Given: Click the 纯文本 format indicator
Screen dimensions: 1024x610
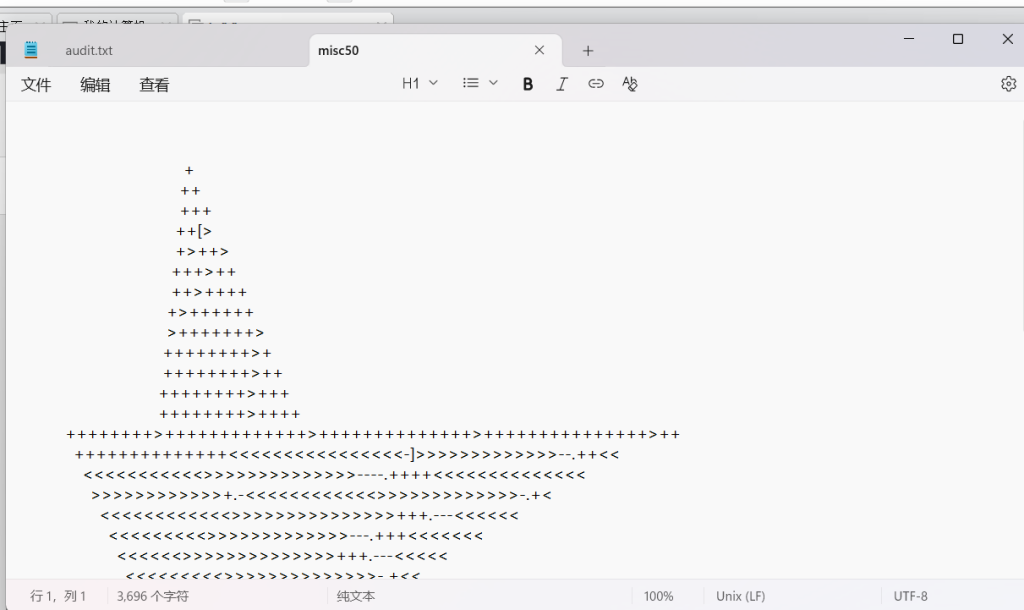Looking at the screenshot, I should pyautogui.click(x=356, y=596).
